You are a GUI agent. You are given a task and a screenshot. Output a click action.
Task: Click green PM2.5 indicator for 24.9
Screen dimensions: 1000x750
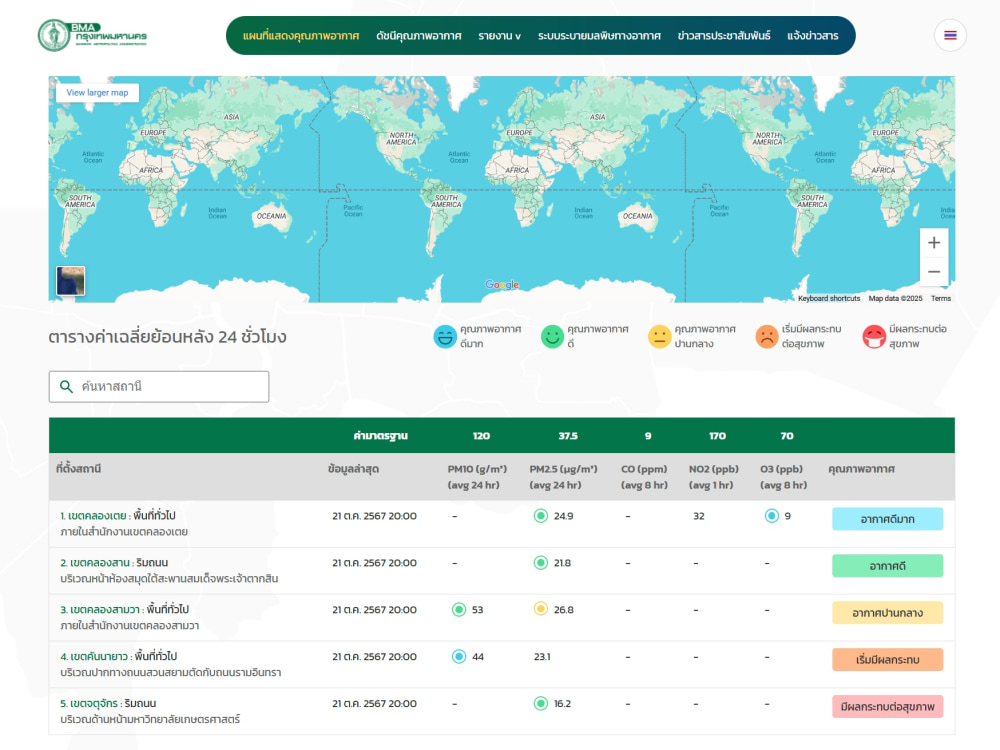point(541,516)
